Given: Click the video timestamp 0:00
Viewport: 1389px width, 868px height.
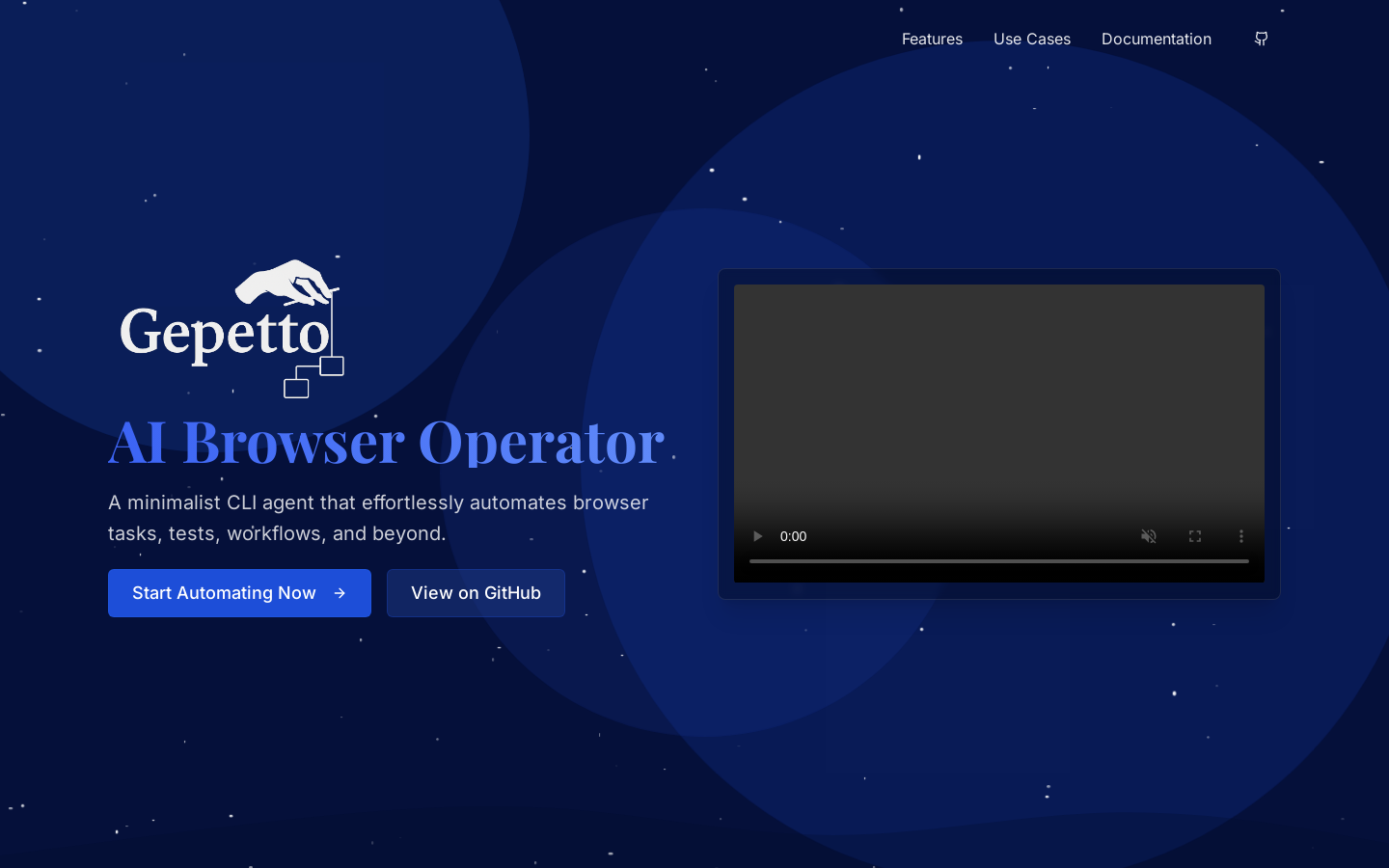Looking at the screenshot, I should pos(793,536).
